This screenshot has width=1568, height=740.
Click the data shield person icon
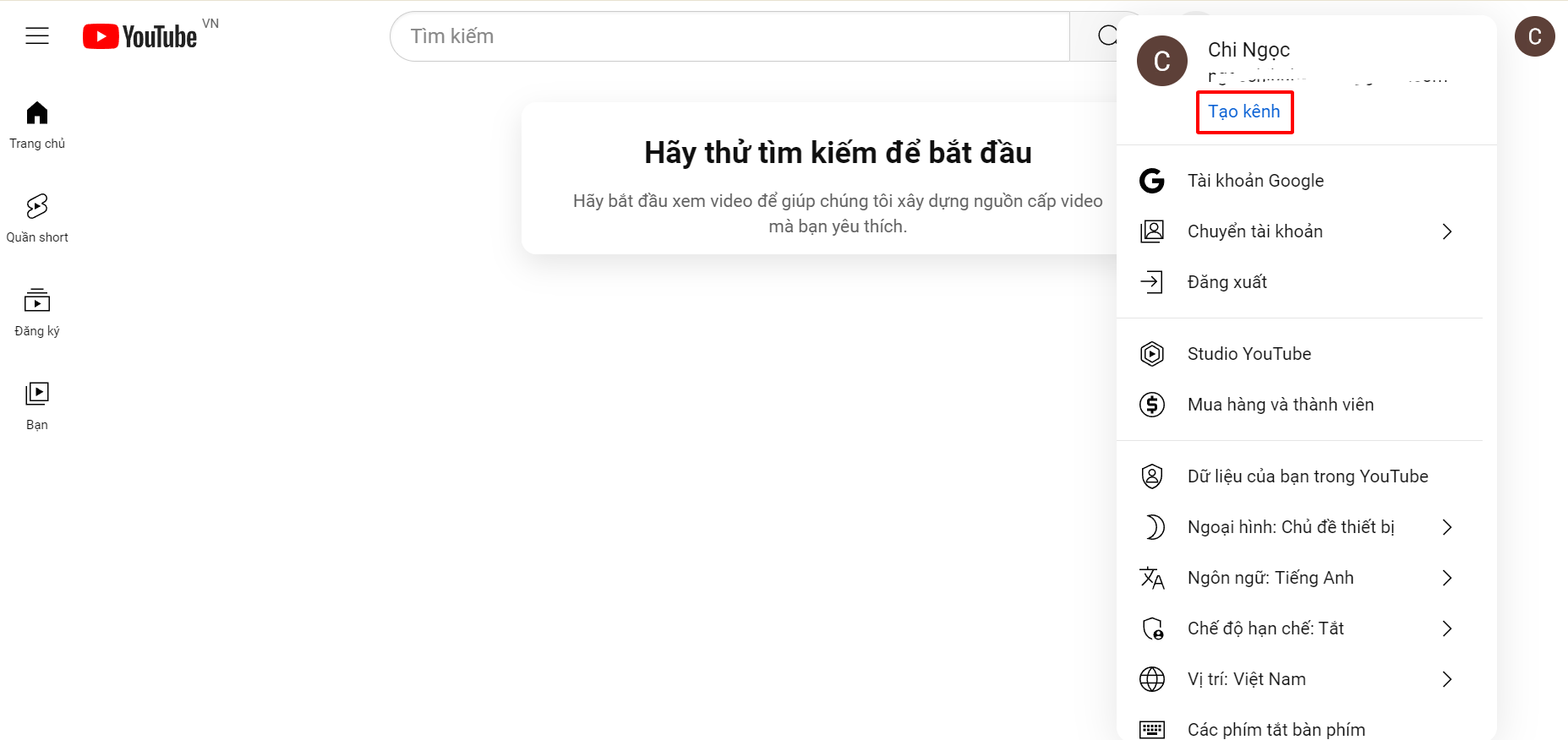point(1152,476)
